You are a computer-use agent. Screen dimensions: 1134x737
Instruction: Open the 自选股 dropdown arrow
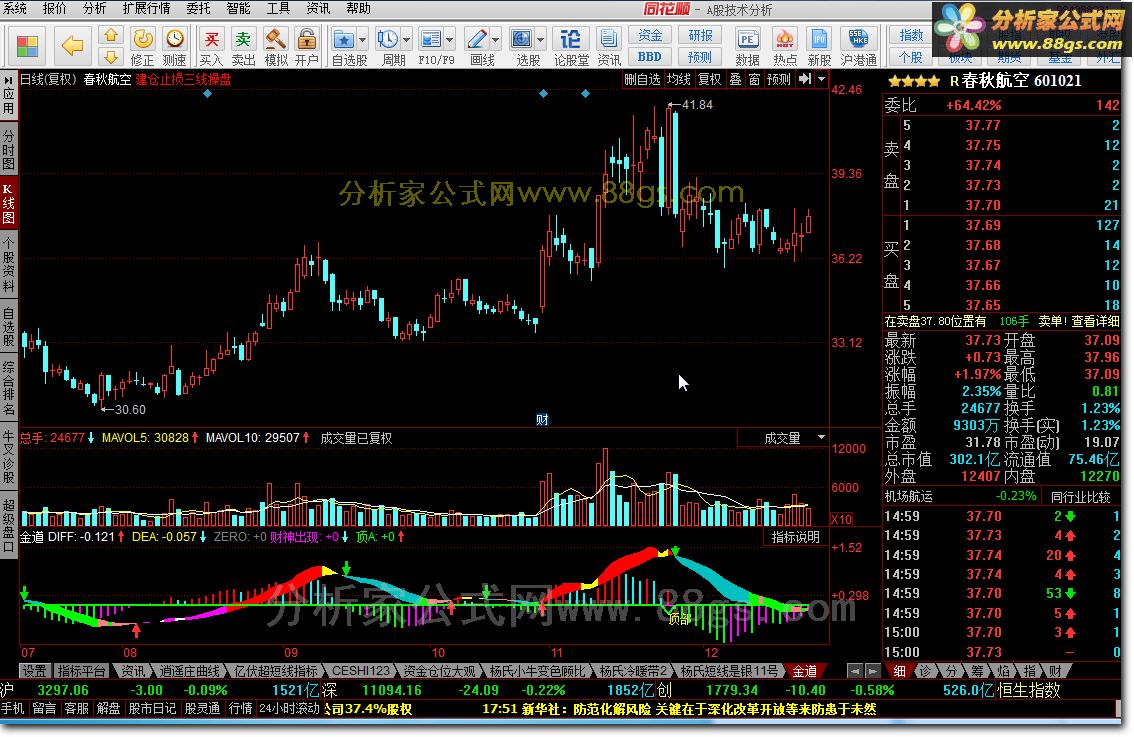click(362, 39)
